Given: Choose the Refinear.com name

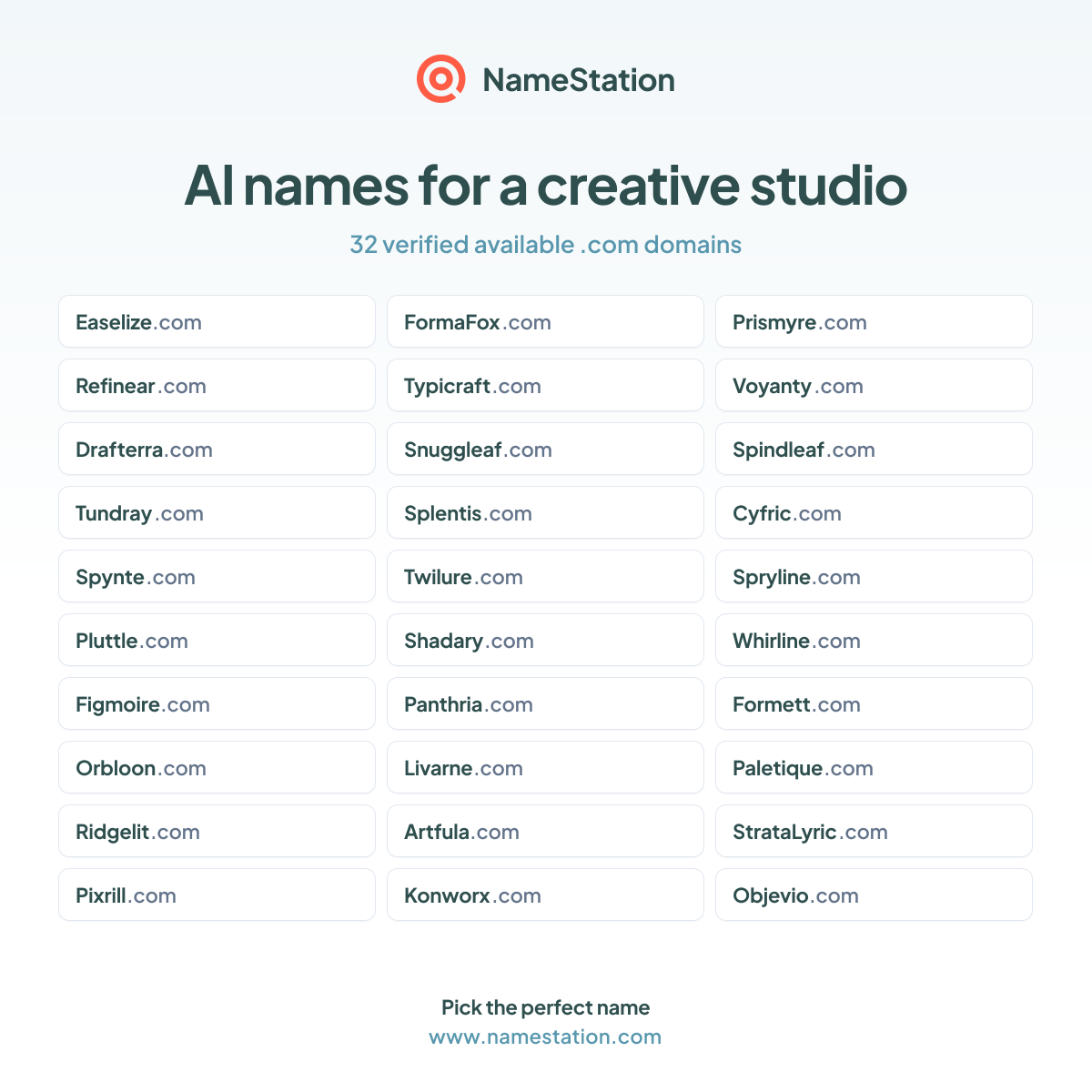Looking at the screenshot, I should [x=217, y=385].
